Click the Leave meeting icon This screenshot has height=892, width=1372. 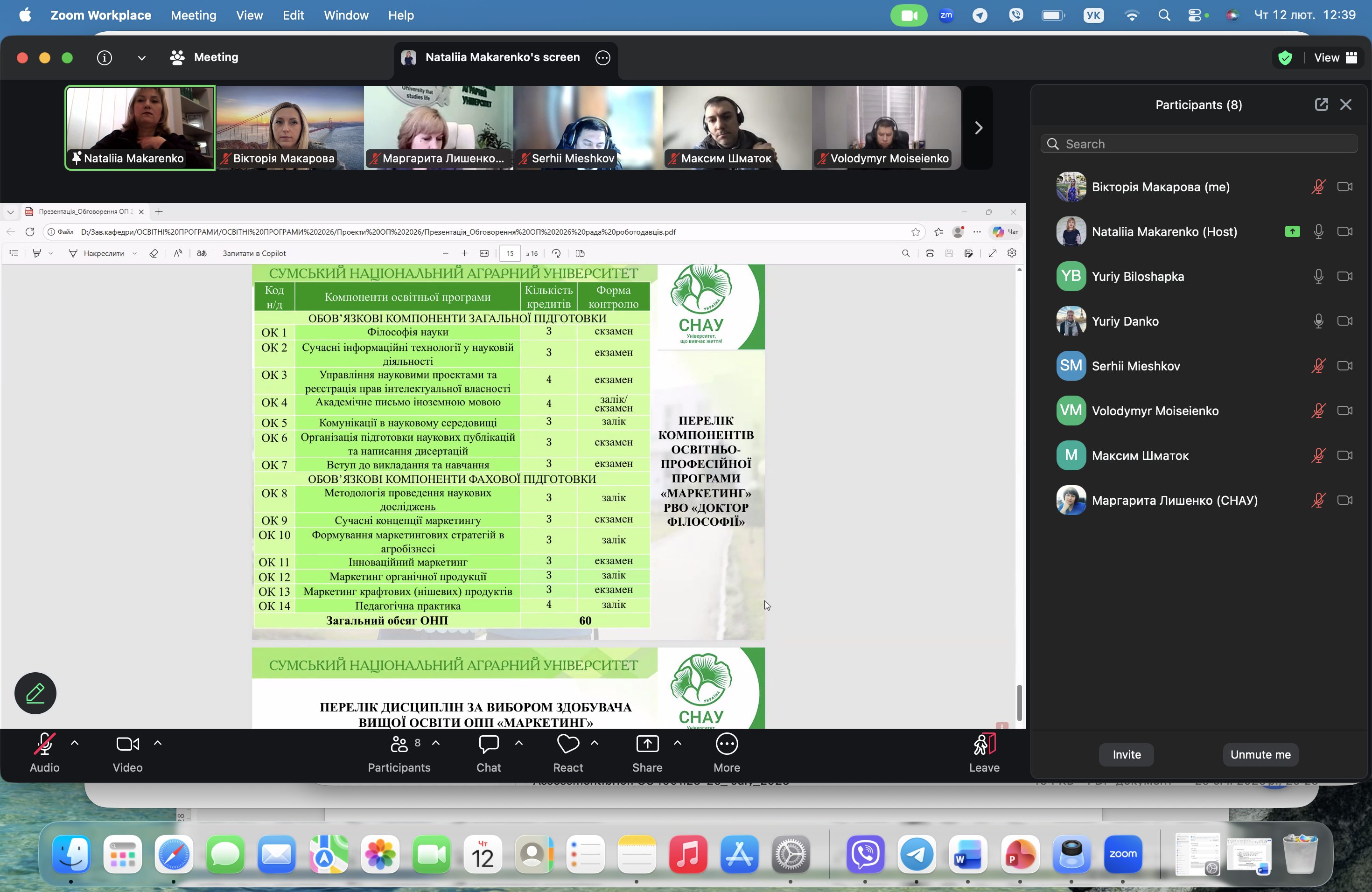tap(984, 744)
